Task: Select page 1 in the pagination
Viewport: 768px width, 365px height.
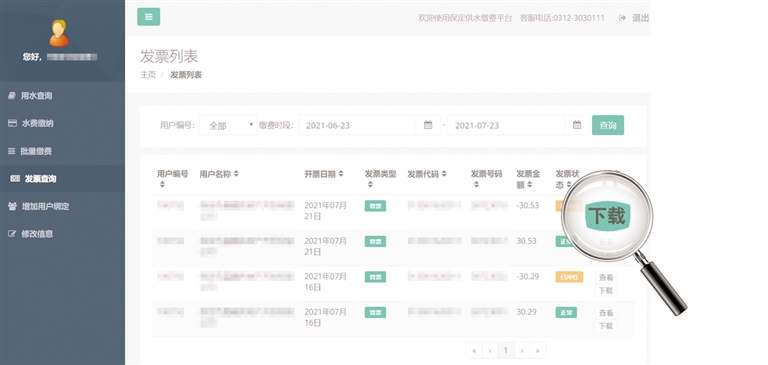Action: (505, 350)
